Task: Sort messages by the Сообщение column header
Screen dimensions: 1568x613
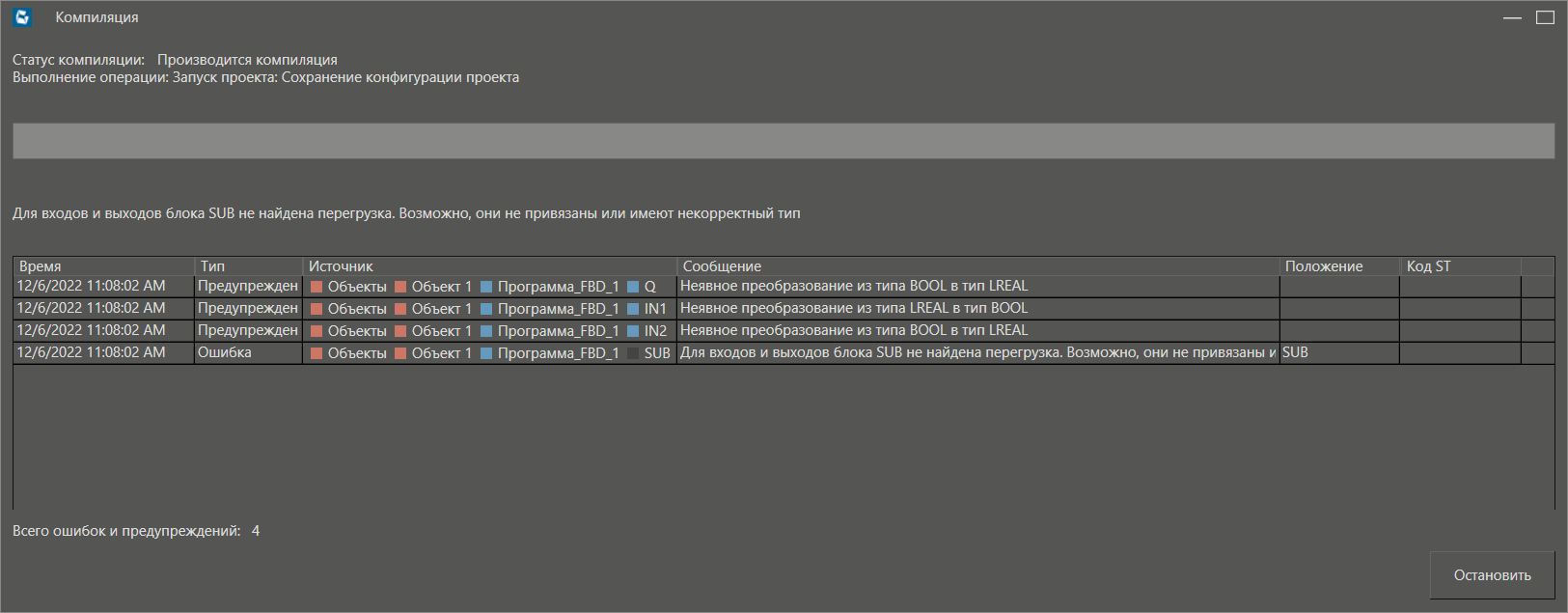Action: pyautogui.click(x=977, y=266)
